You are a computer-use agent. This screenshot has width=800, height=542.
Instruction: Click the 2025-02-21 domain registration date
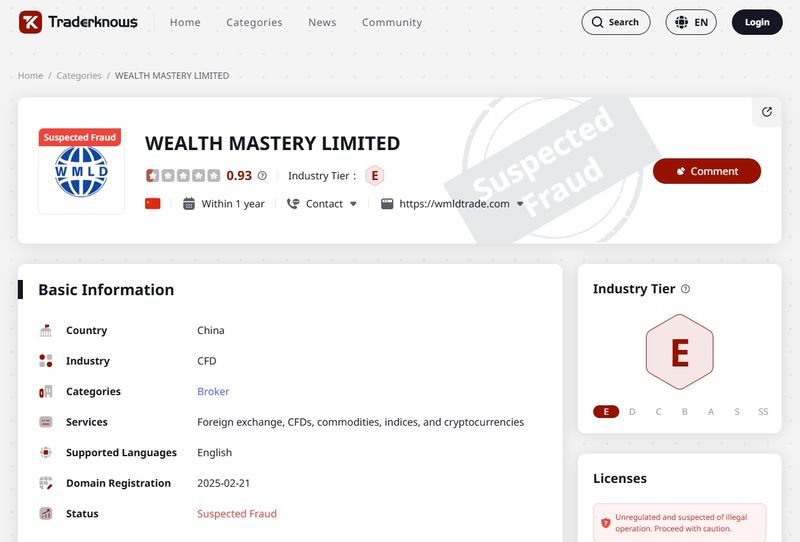pyautogui.click(x=223, y=483)
